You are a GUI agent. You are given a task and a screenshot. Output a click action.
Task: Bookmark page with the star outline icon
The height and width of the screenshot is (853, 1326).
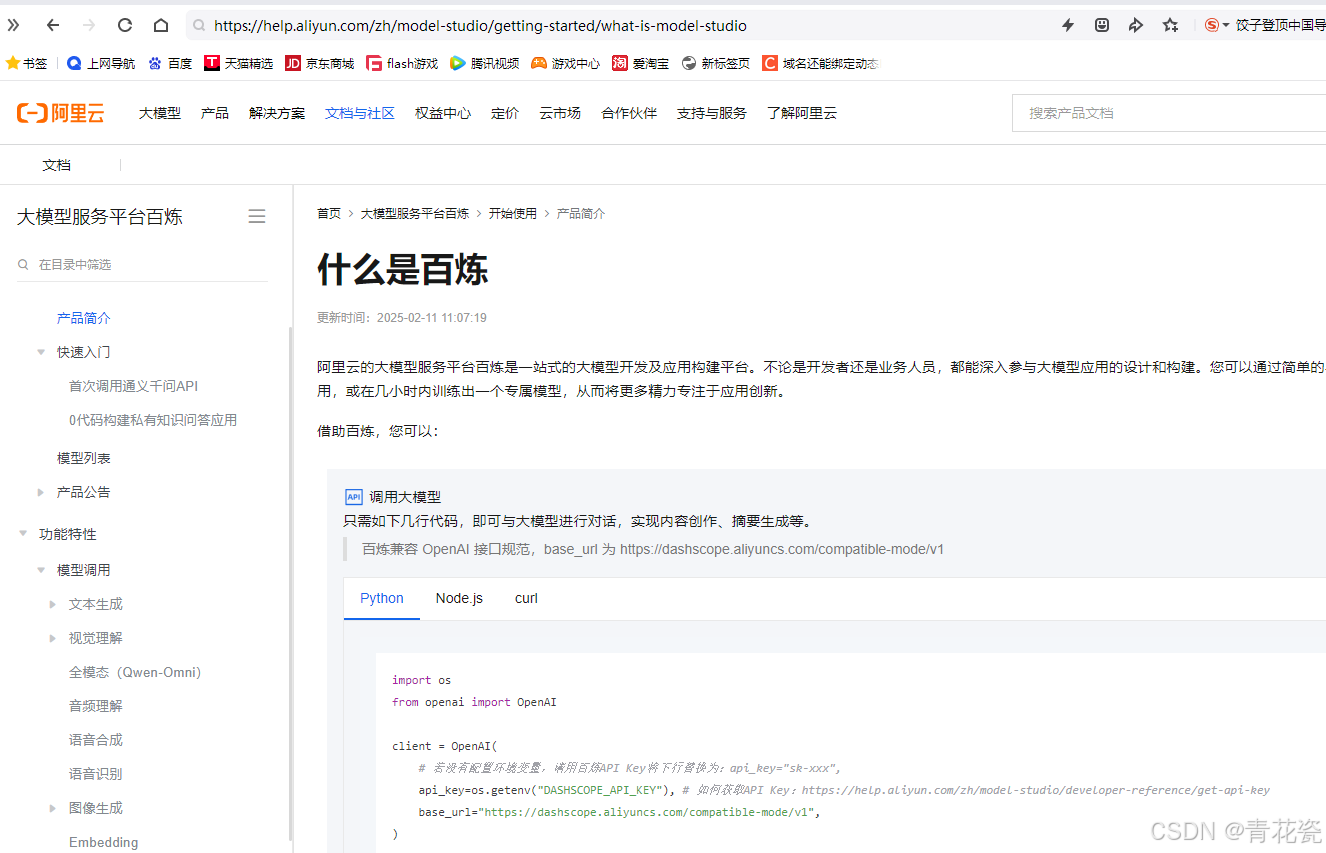(x=1170, y=25)
